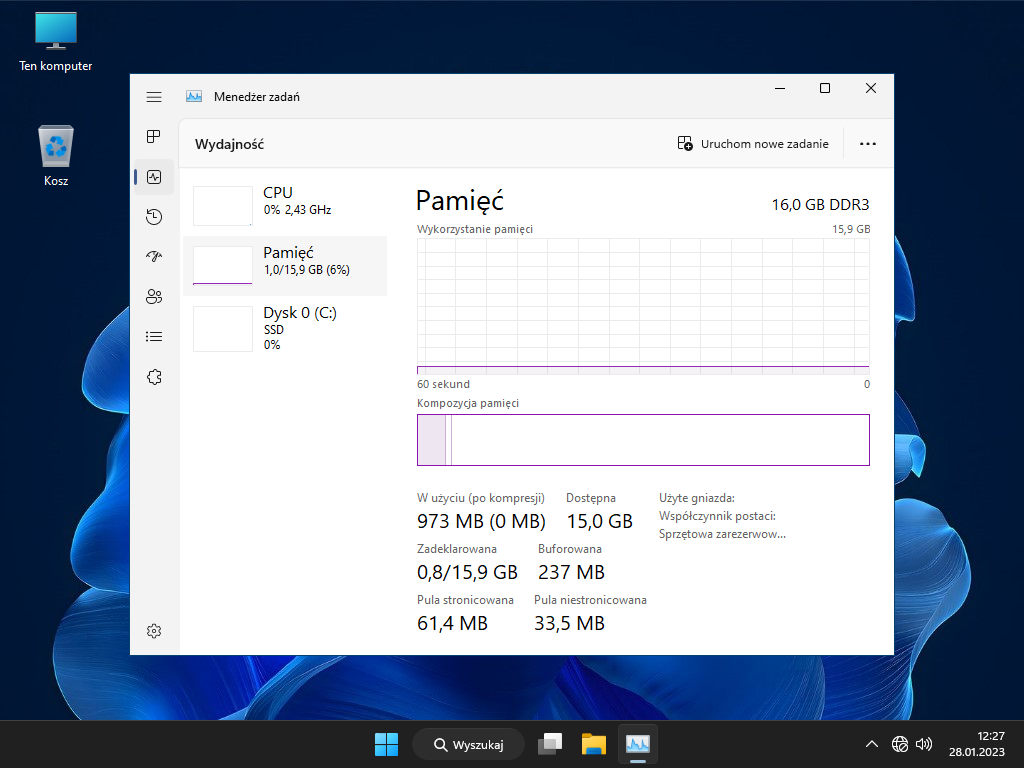The image size is (1024, 768).
Task: Click the 237 MB cached value
Action: [x=571, y=572]
